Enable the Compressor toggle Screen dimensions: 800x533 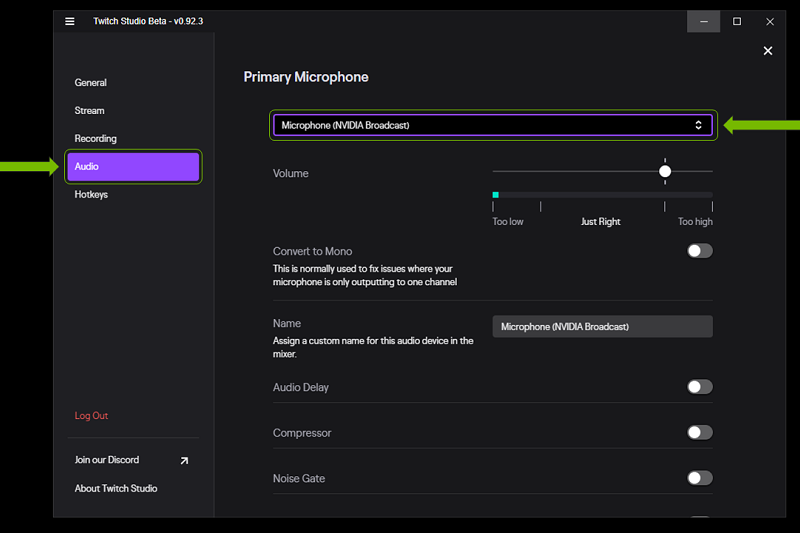pyautogui.click(x=699, y=433)
